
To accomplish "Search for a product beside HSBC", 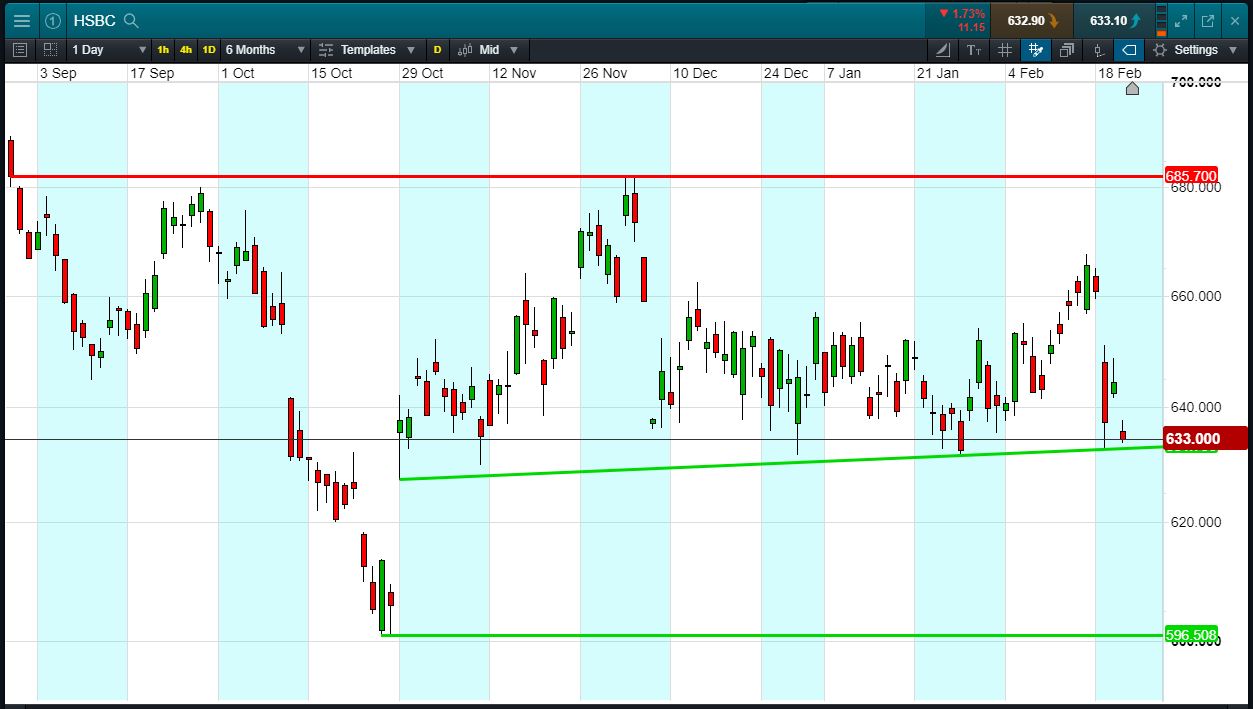I will (x=131, y=20).
